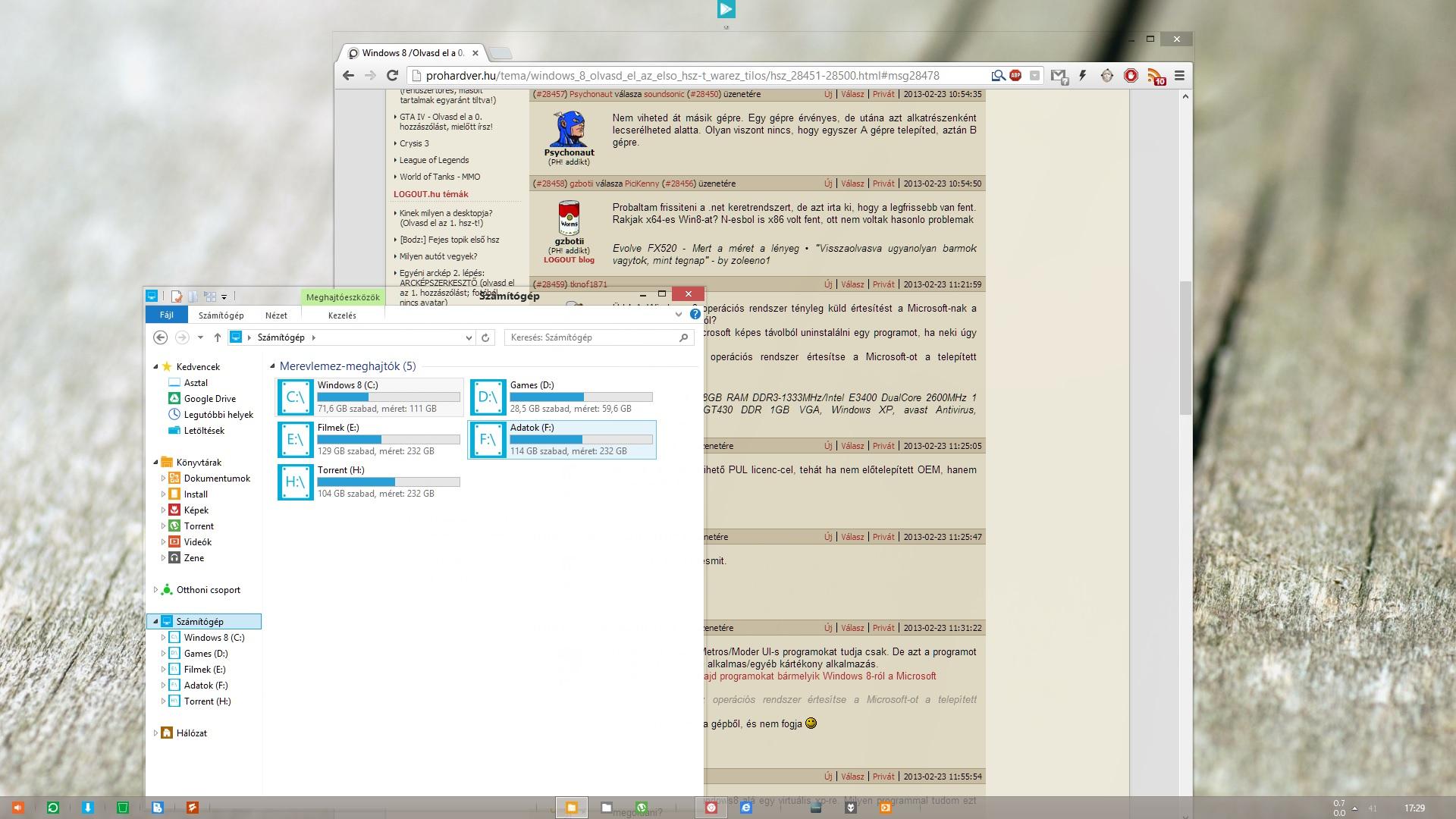The width and height of the screenshot is (1456, 819).
Task: Click the green sync icon on taskbar
Action: click(x=53, y=808)
